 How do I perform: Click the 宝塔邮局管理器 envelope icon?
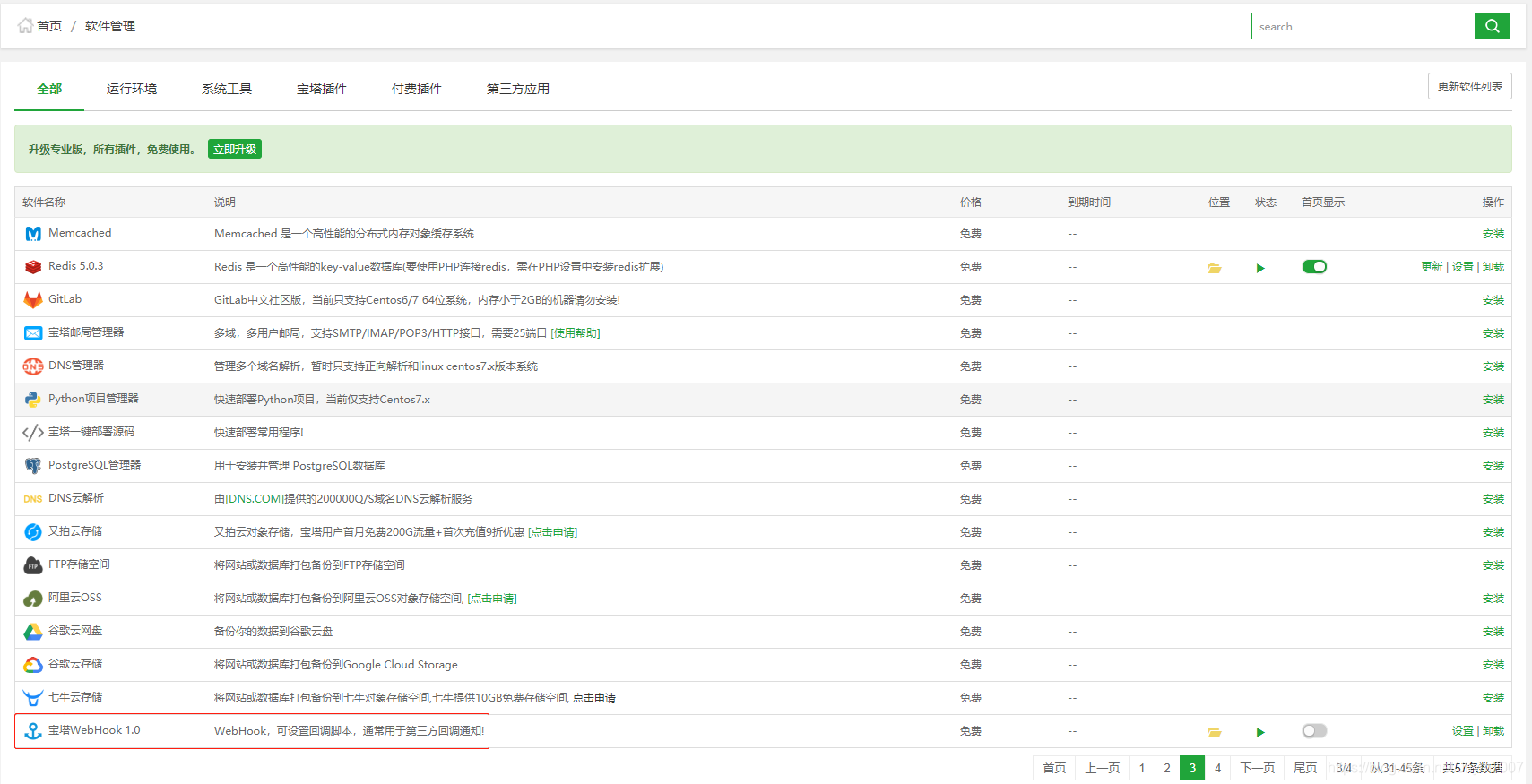click(33, 333)
